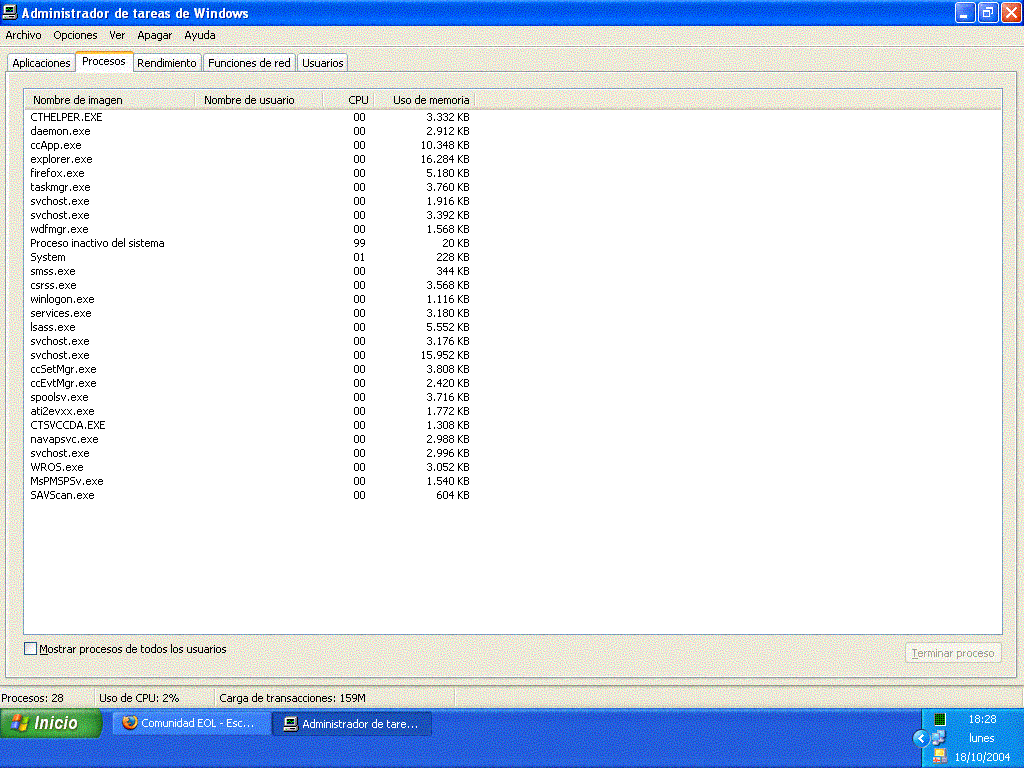The image size is (1024, 768).
Task: Expand hidden tray icons arrow
Action: tap(921, 739)
